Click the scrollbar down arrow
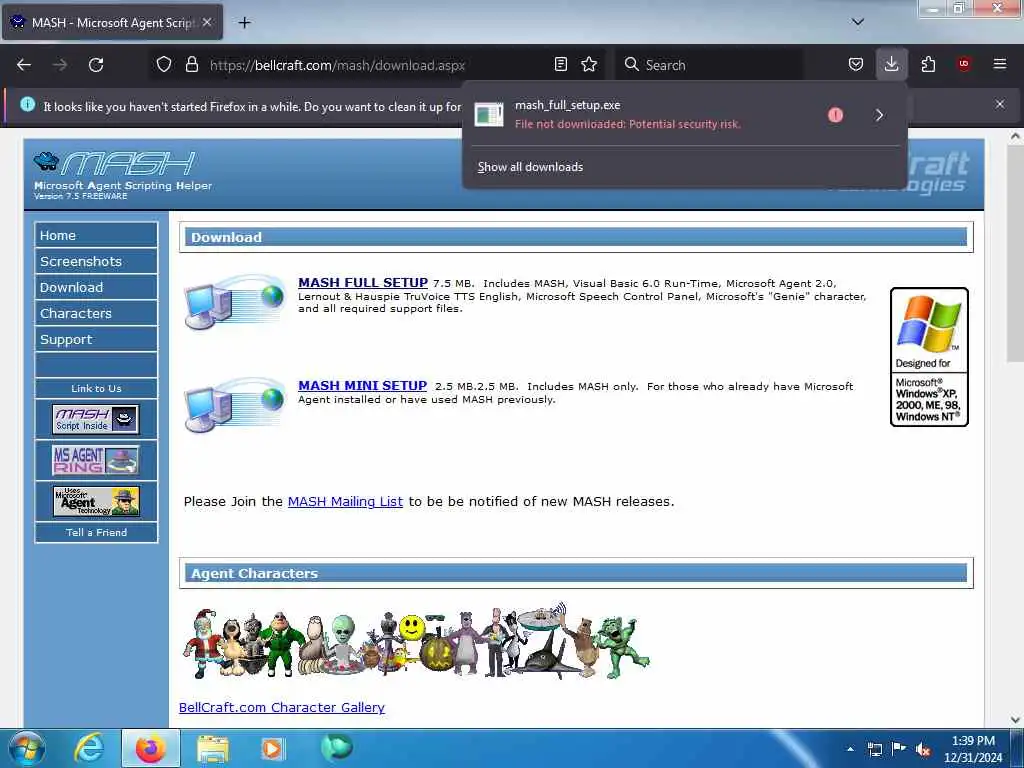 pyautogui.click(x=1015, y=720)
